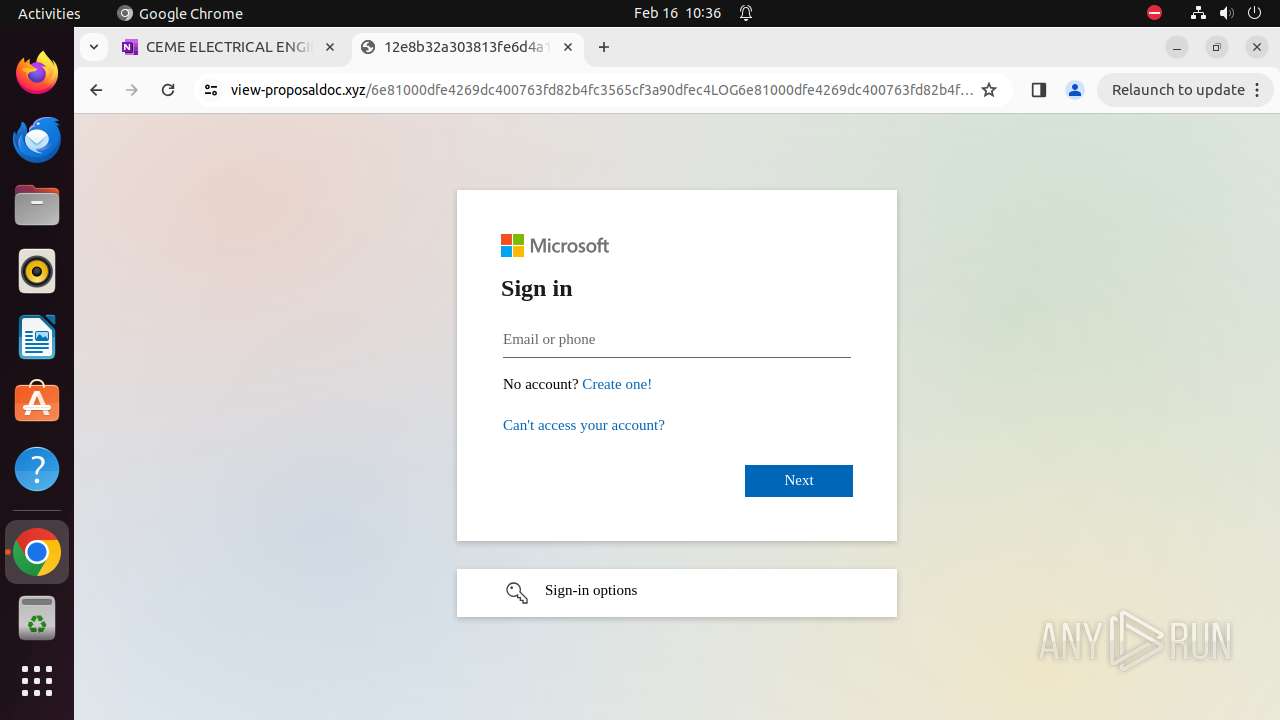Click the red do-not-disturb indicator icon

[x=1154, y=13]
